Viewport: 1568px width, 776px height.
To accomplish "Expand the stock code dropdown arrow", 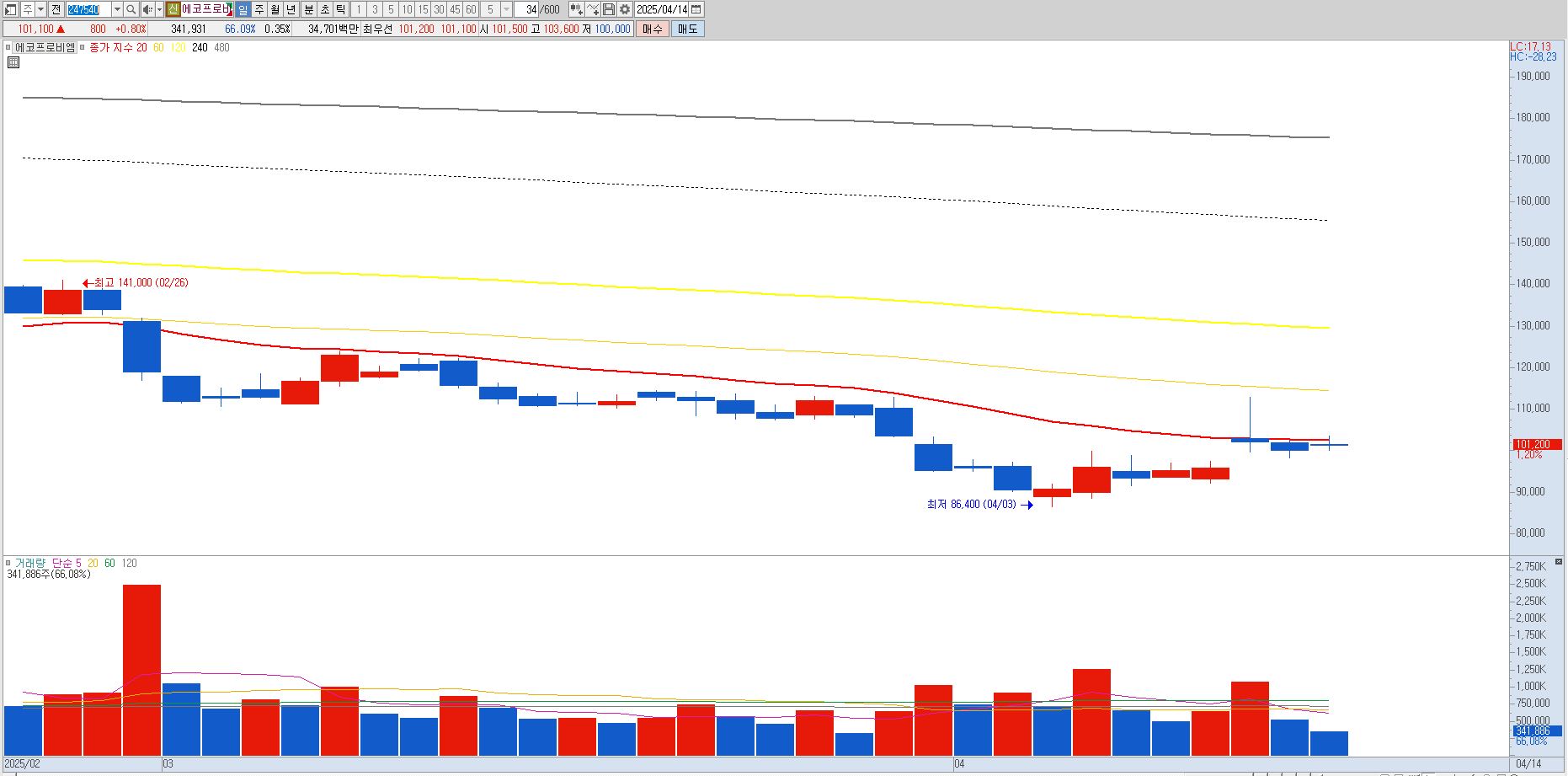I will tap(117, 9).
